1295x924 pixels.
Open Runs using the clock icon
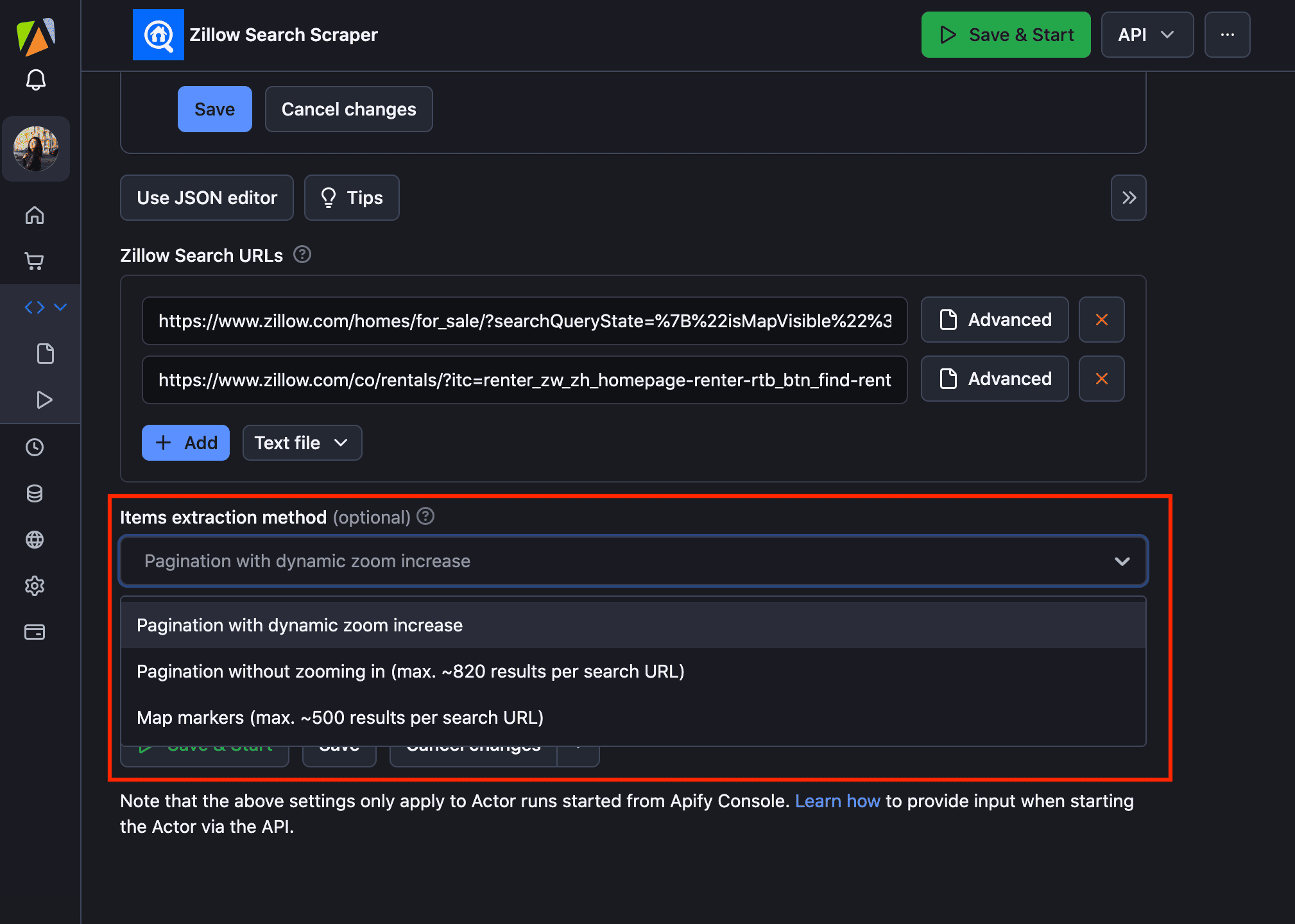coord(34,447)
